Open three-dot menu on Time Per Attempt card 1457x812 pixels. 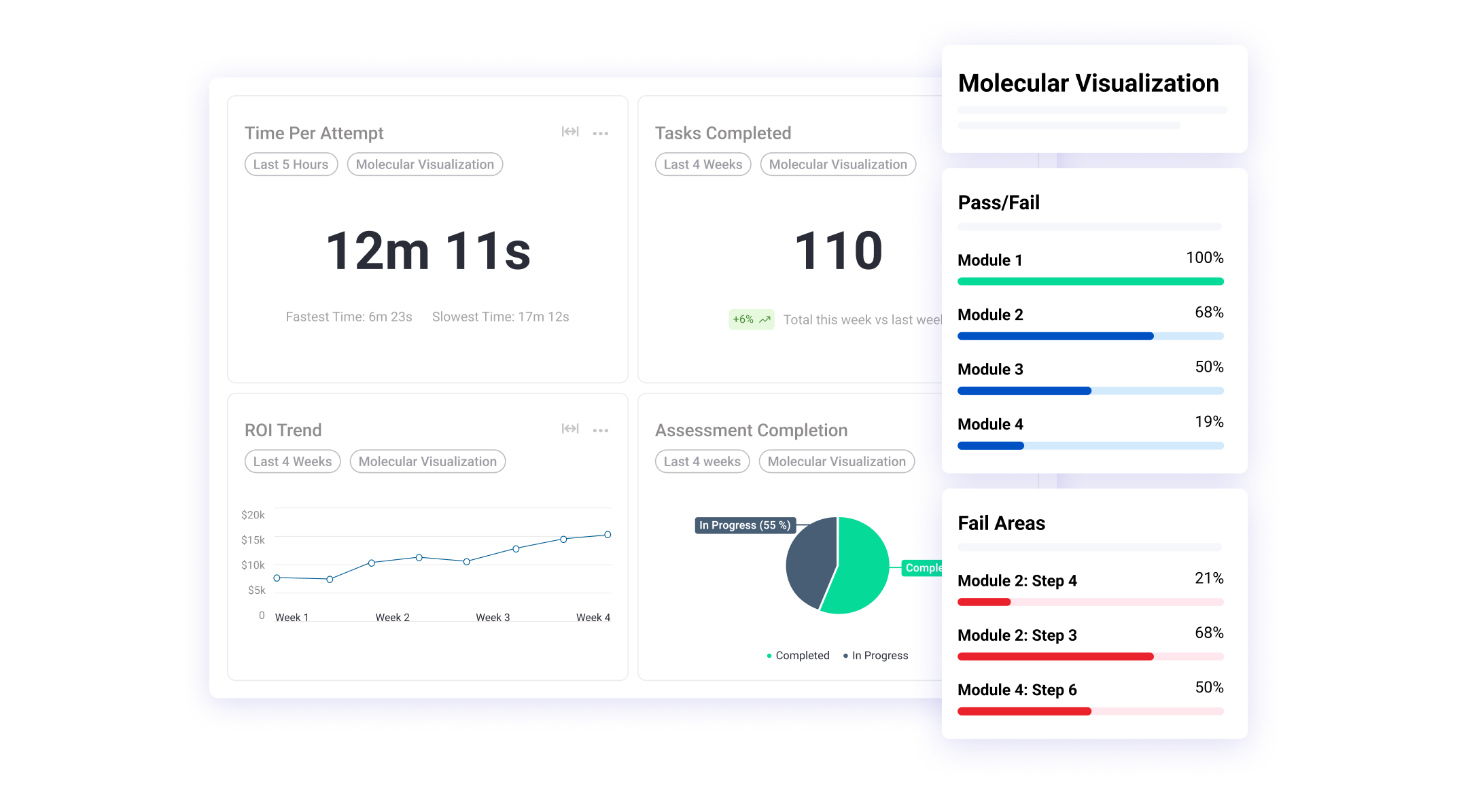click(x=600, y=133)
